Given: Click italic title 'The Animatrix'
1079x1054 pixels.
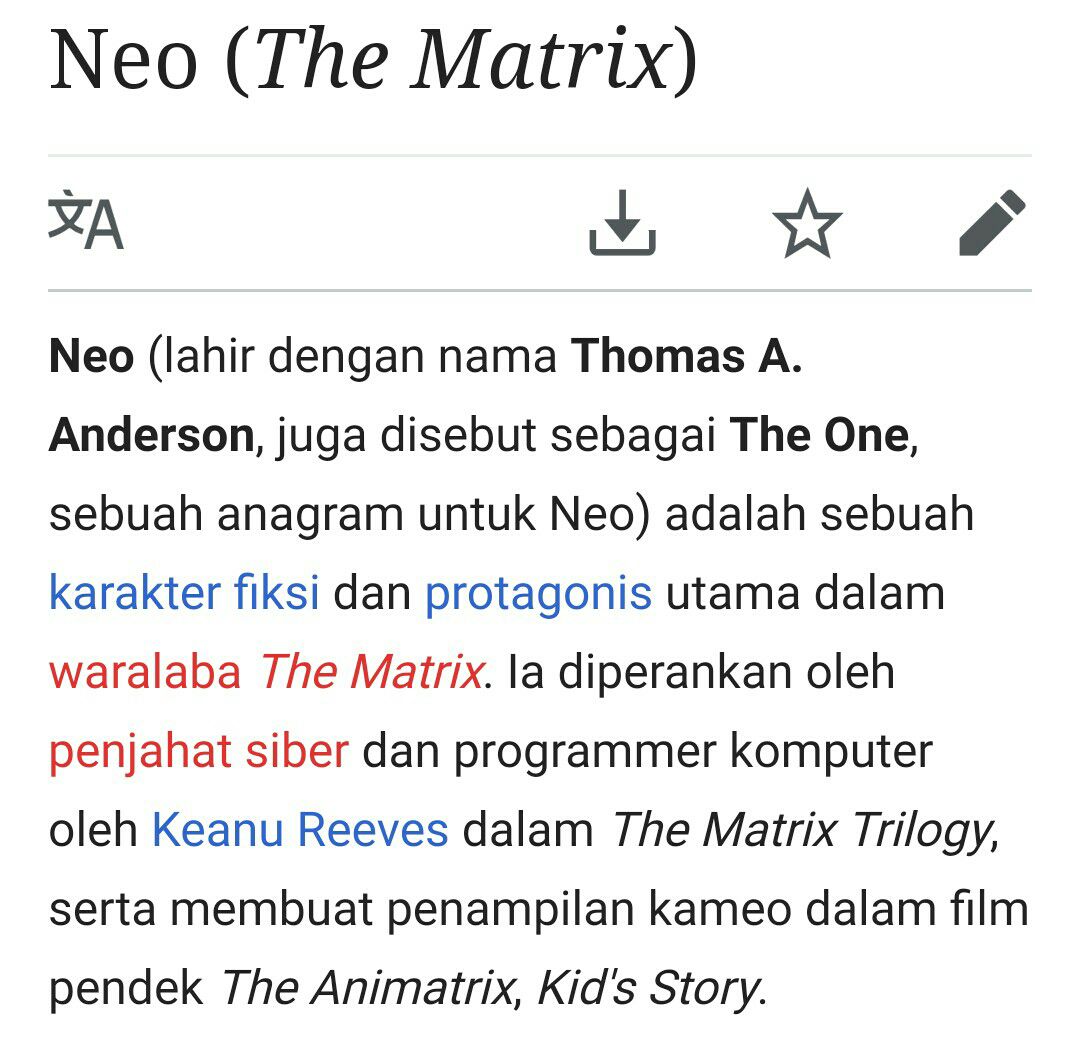Looking at the screenshot, I should point(367,988).
